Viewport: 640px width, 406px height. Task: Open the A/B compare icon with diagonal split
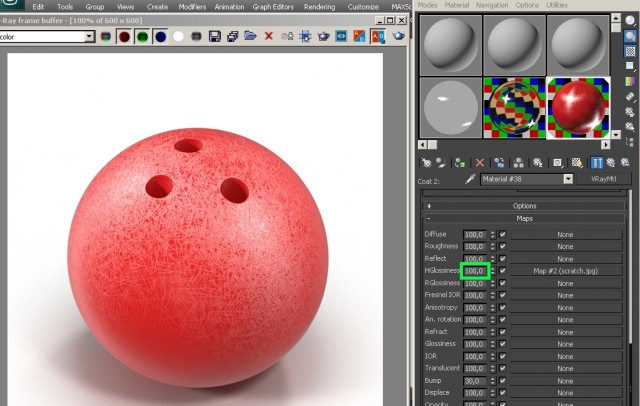(x=359, y=37)
